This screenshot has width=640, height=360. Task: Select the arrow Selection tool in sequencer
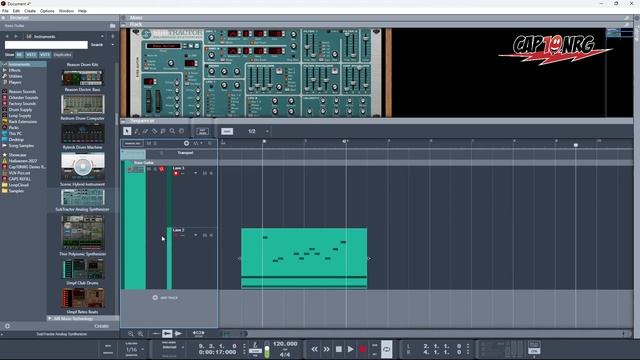point(127,131)
